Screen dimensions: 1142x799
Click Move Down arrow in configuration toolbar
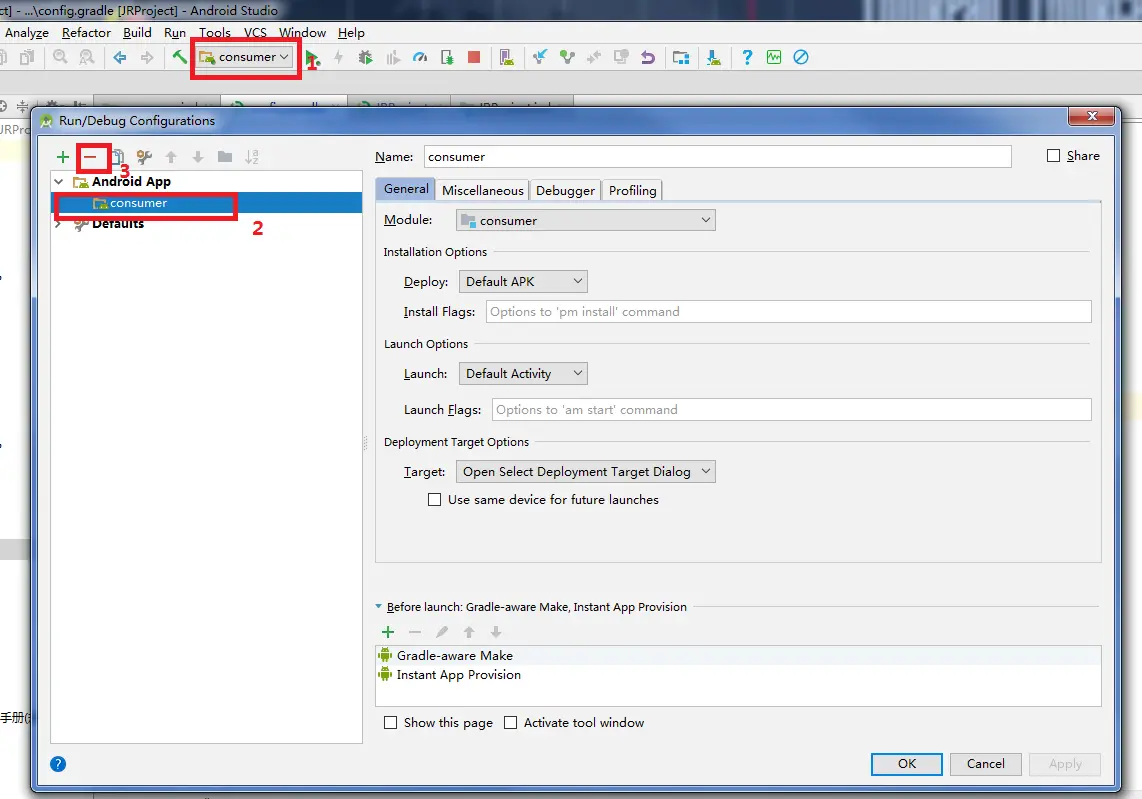(x=198, y=157)
